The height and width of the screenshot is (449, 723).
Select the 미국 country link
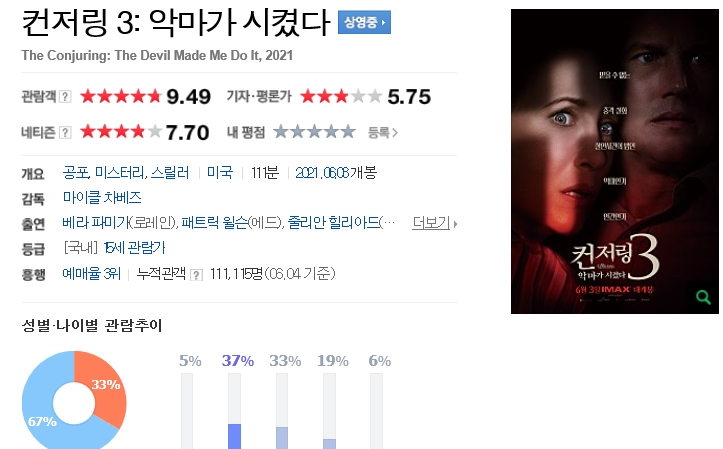pos(220,172)
